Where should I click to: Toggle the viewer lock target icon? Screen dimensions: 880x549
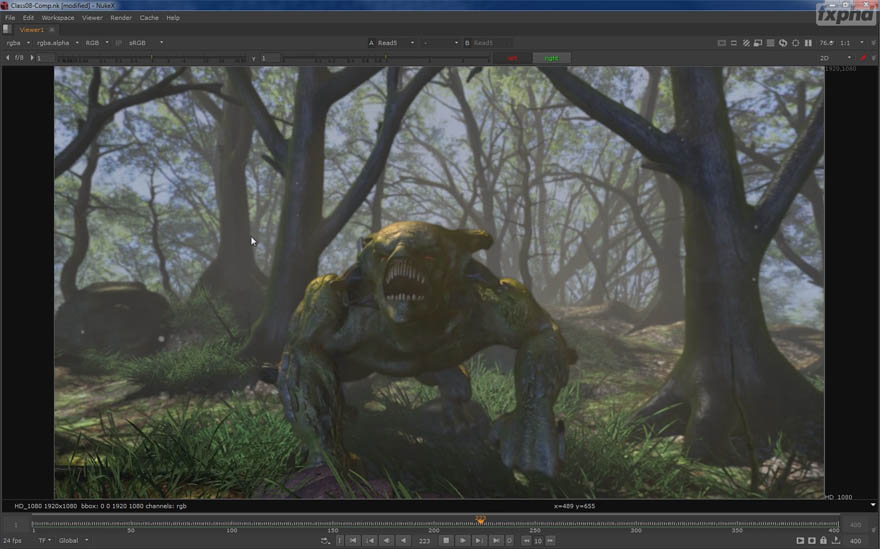tap(795, 43)
